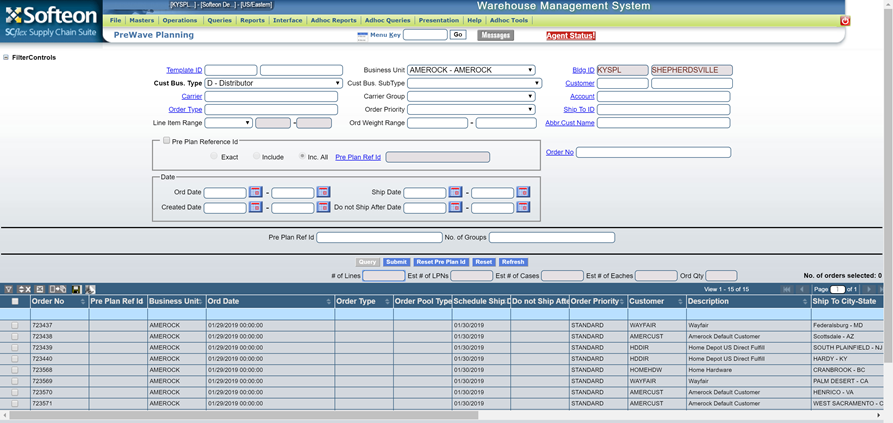
Task: Open the Ord Date start calendar picker
Action: click(256, 192)
